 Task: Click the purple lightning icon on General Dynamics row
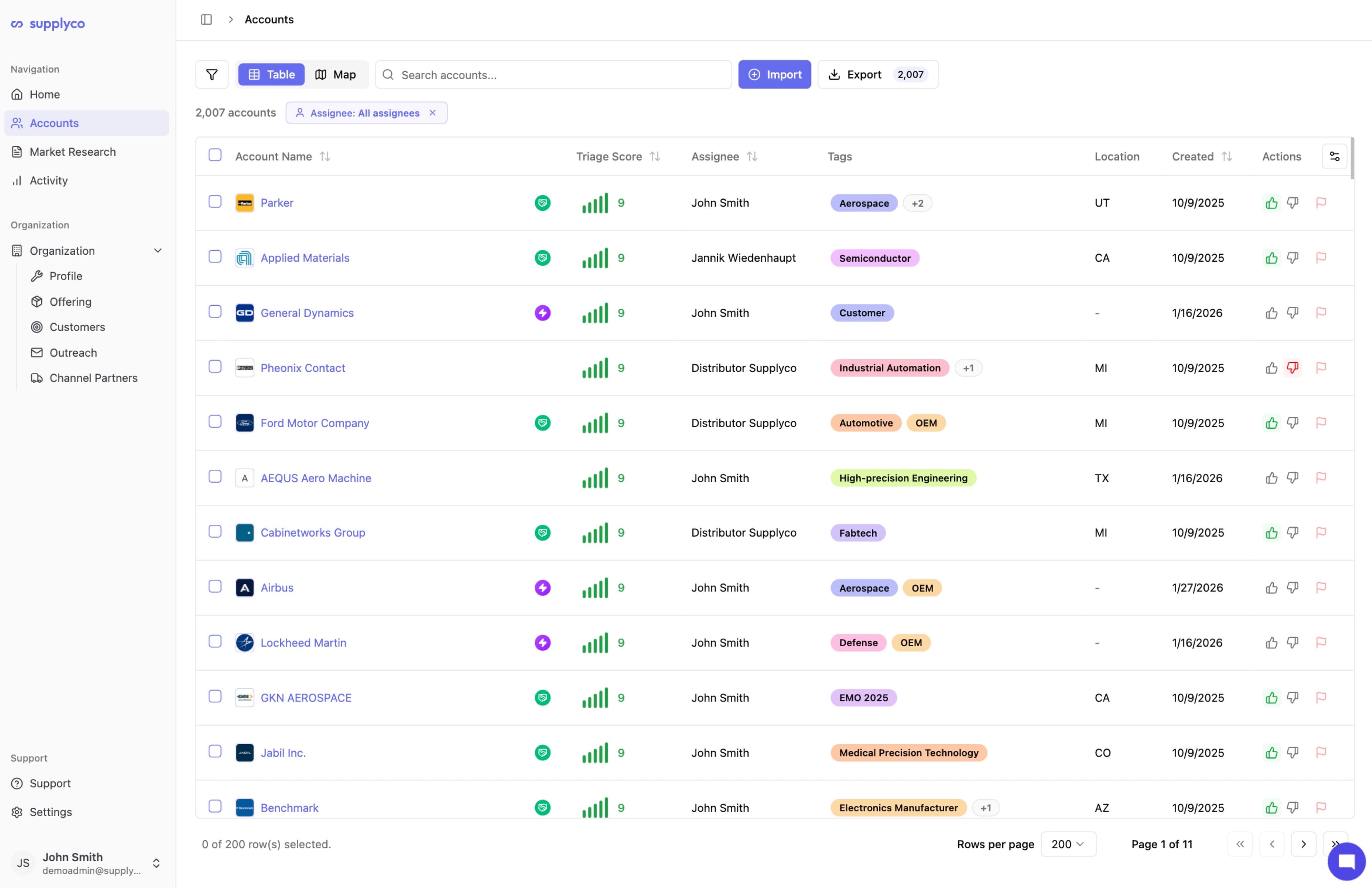pos(542,313)
